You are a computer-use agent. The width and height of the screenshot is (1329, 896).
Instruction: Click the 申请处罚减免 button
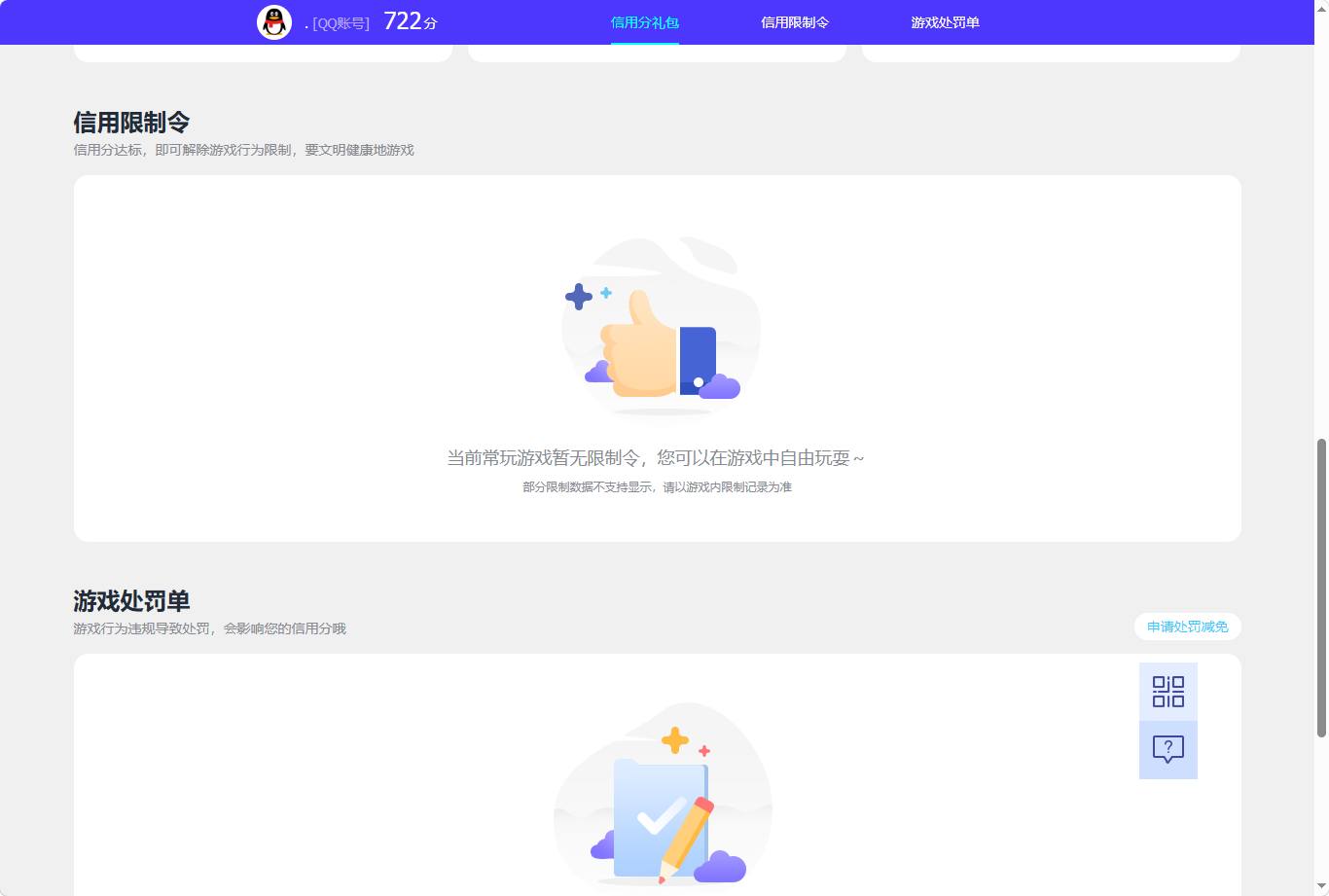click(1188, 627)
